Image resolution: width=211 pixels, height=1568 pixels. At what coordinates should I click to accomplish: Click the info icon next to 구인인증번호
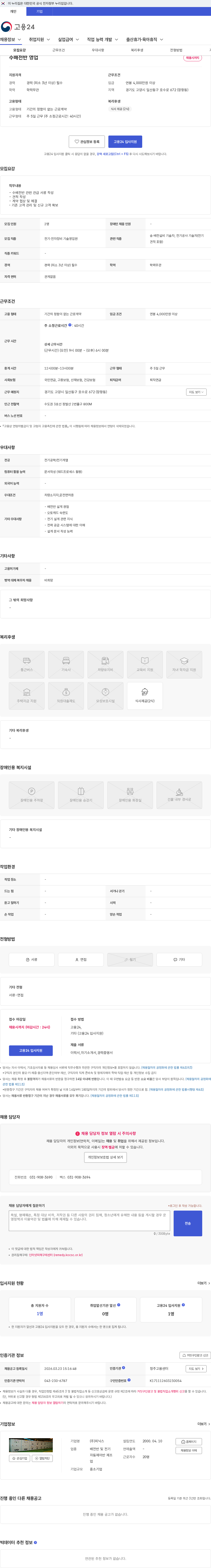pos(129,1380)
